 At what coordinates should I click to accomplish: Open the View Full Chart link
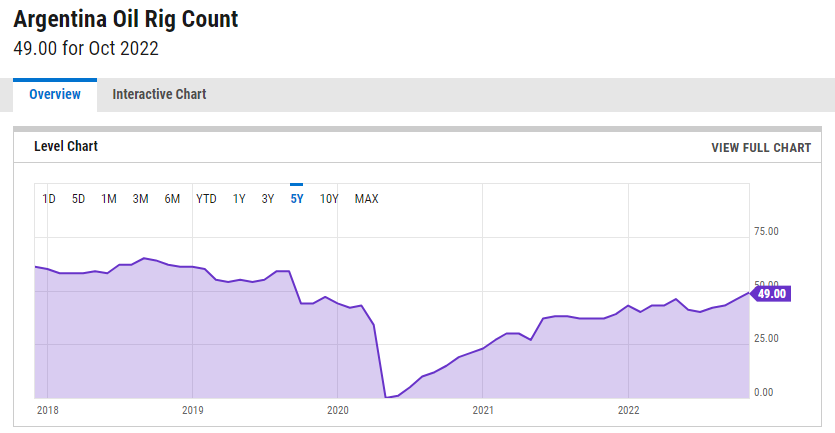[760, 147]
